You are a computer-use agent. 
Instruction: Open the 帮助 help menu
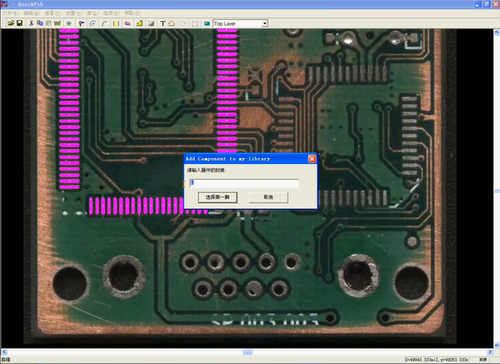pos(132,13)
